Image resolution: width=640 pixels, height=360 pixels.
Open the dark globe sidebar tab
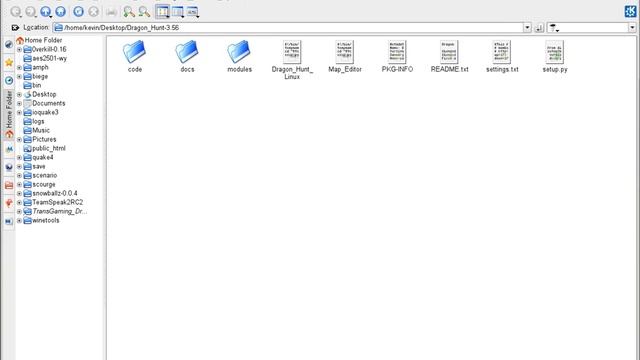point(9,167)
